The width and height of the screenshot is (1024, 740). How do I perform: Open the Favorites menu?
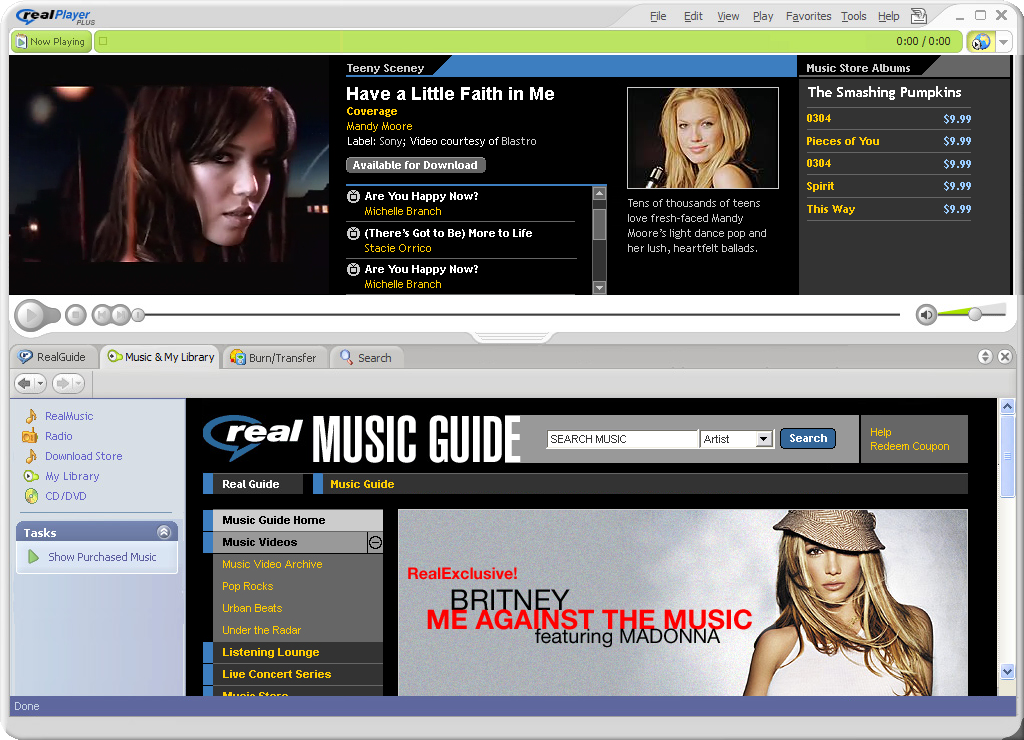click(x=808, y=16)
